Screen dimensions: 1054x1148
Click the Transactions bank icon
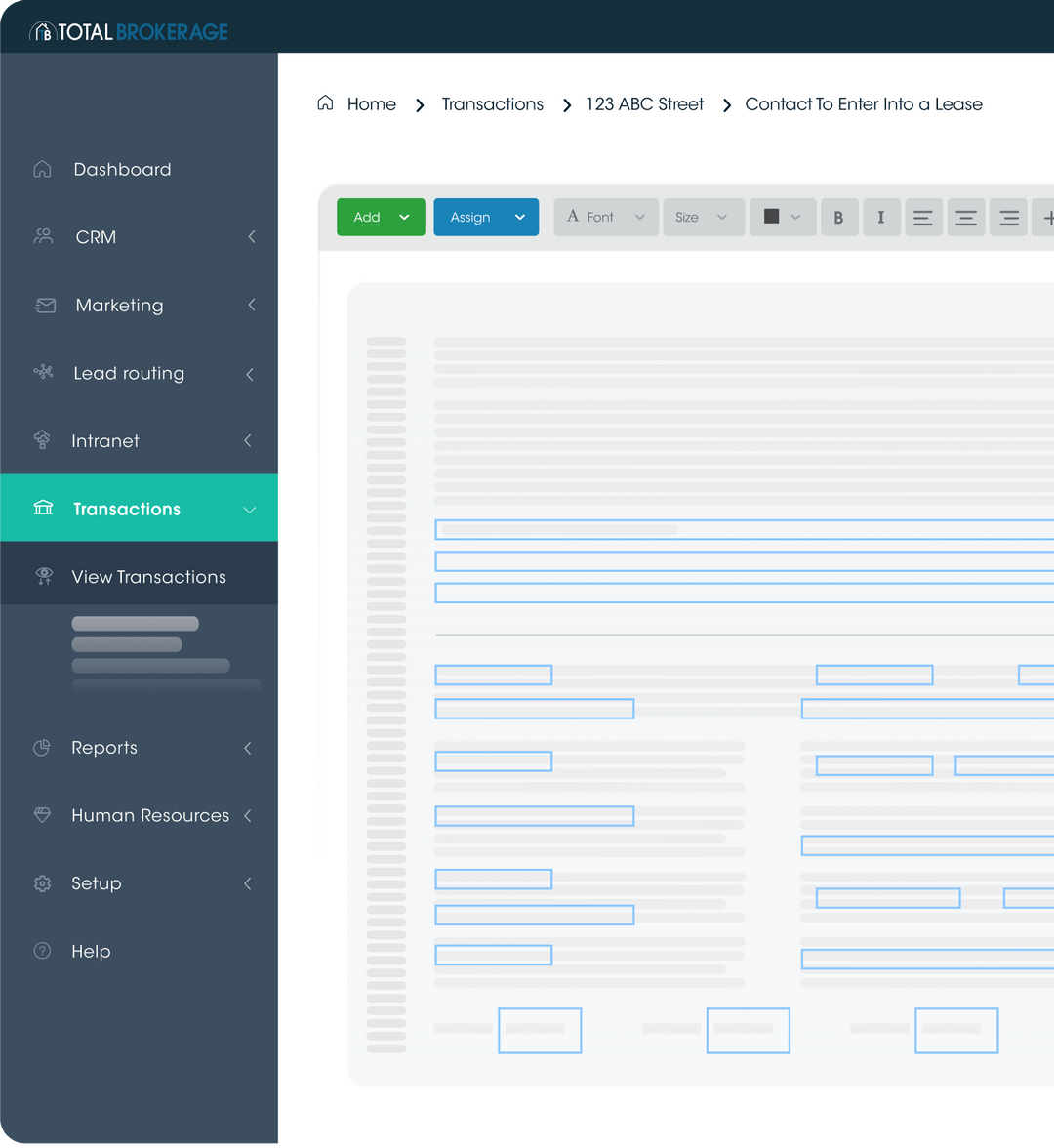pyautogui.click(x=42, y=508)
